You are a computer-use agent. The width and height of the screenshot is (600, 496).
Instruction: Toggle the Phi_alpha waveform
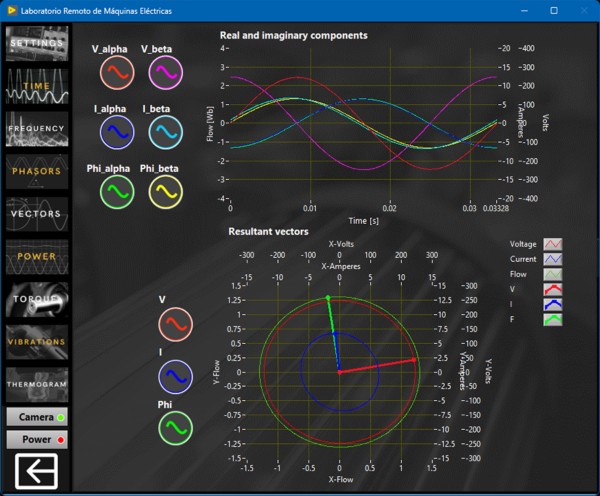coord(117,191)
